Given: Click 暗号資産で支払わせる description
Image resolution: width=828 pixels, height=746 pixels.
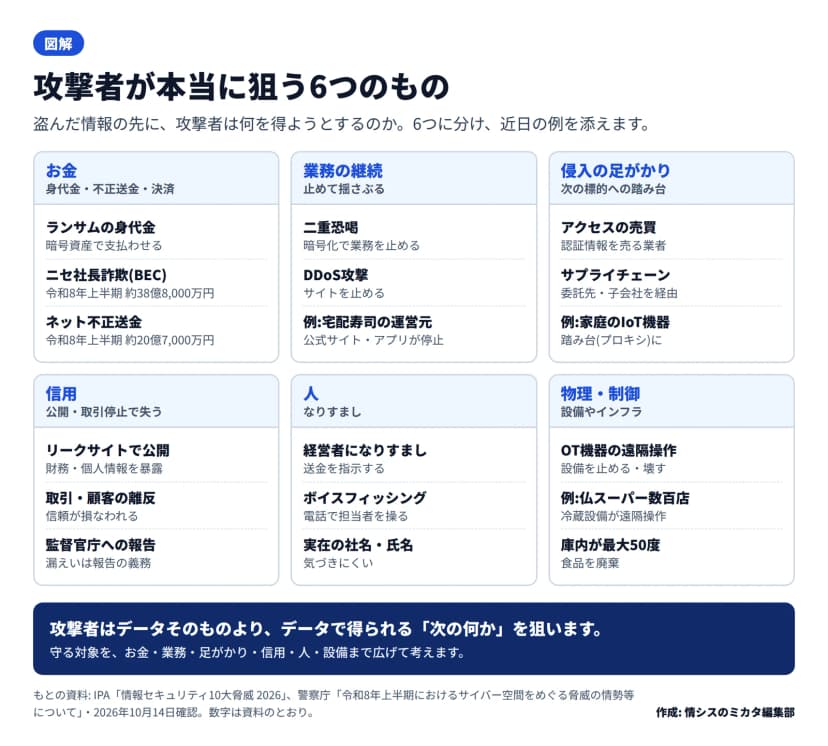Looking at the screenshot, I should 104,245.
